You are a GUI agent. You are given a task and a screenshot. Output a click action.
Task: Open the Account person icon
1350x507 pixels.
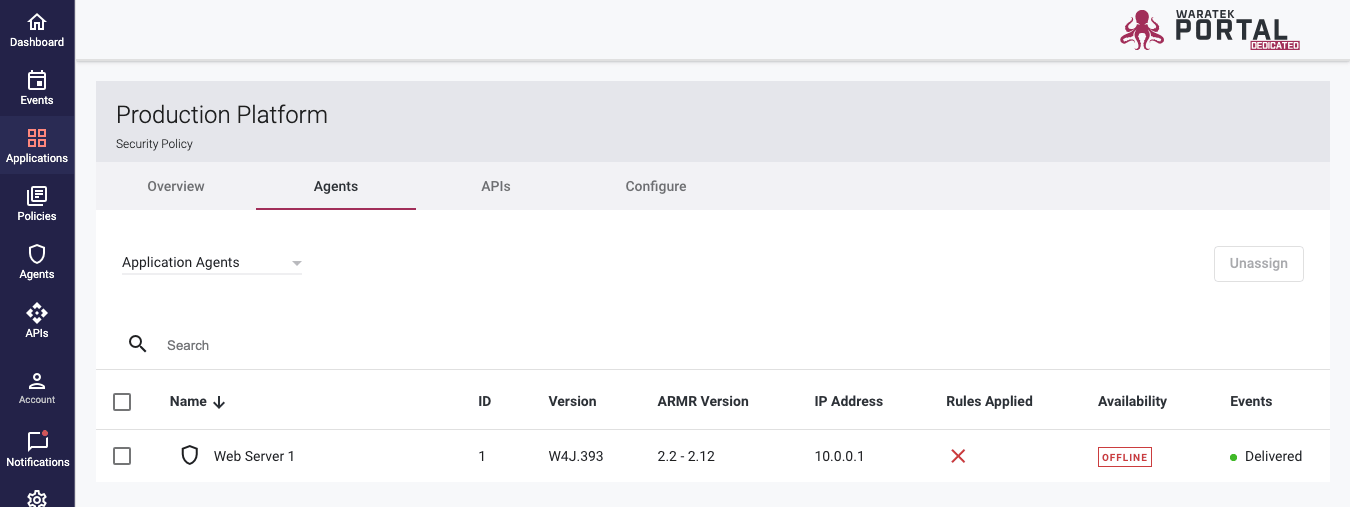[x=37, y=381]
